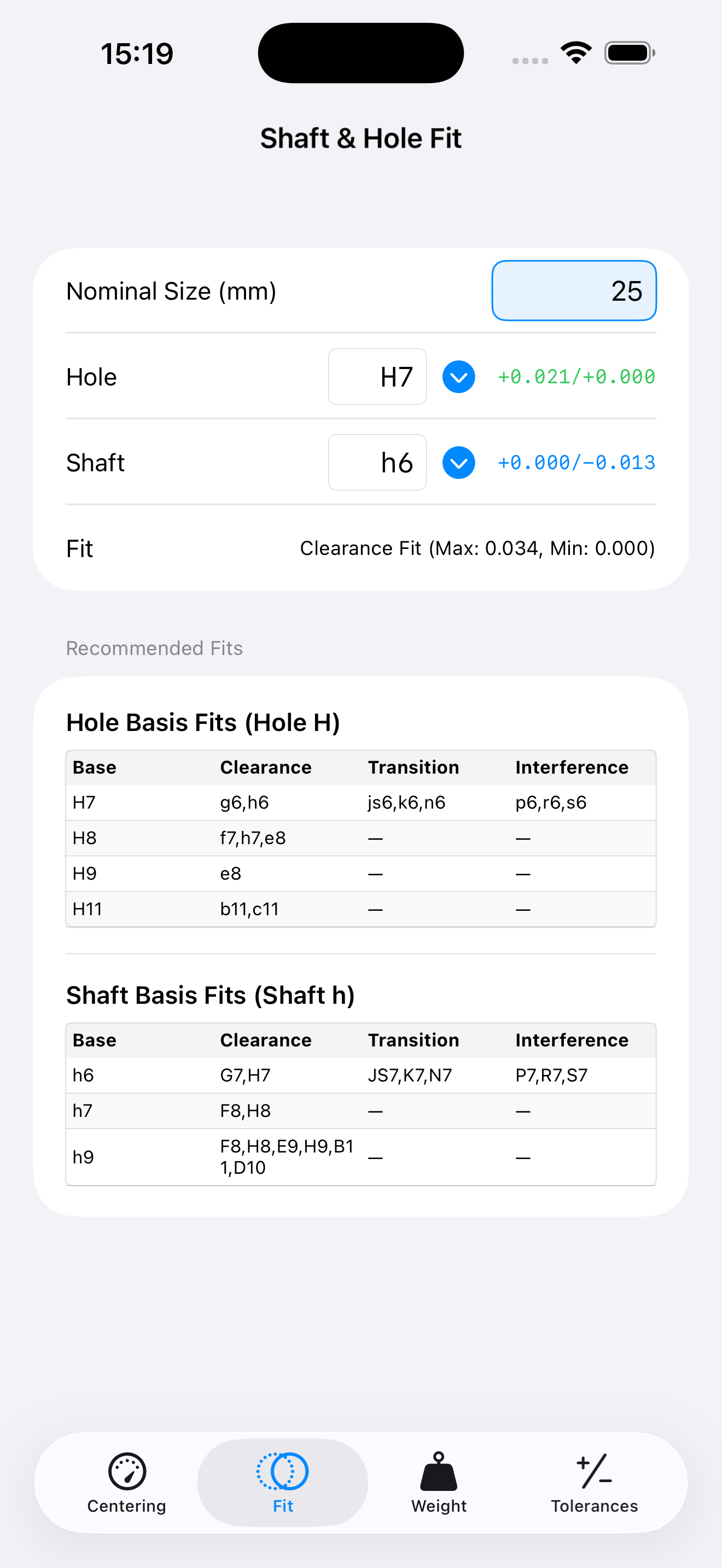Screen dimensions: 722x1568
Task: Select hole deviation +0.021/+0.000
Action: (577, 377)
